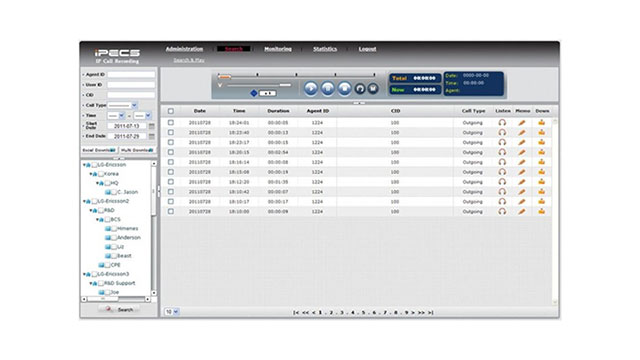Click the Logout link
This screenshot has width=640, height=360.
(367, 49)
